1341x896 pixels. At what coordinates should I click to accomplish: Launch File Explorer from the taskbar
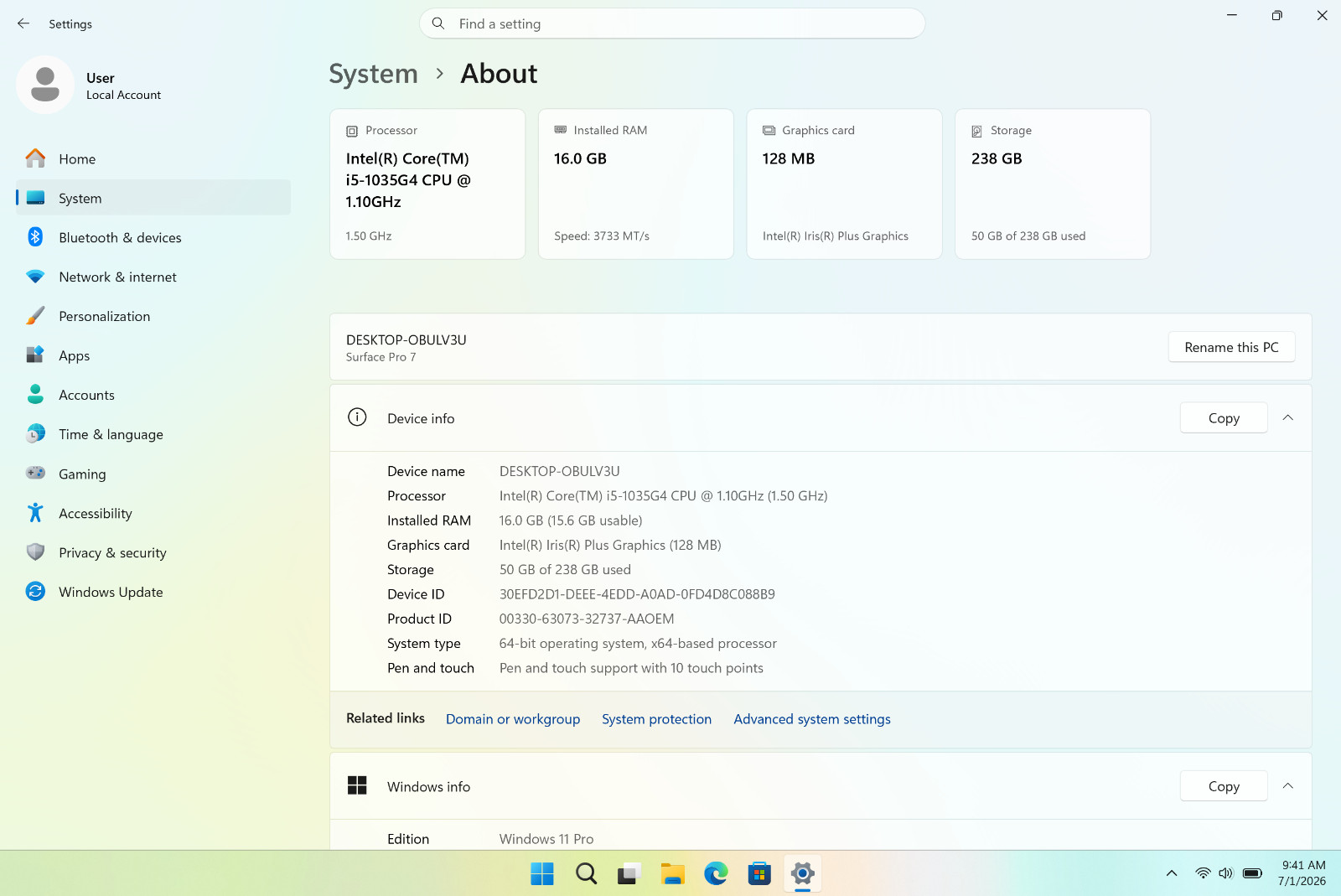[x=673, y=873]
